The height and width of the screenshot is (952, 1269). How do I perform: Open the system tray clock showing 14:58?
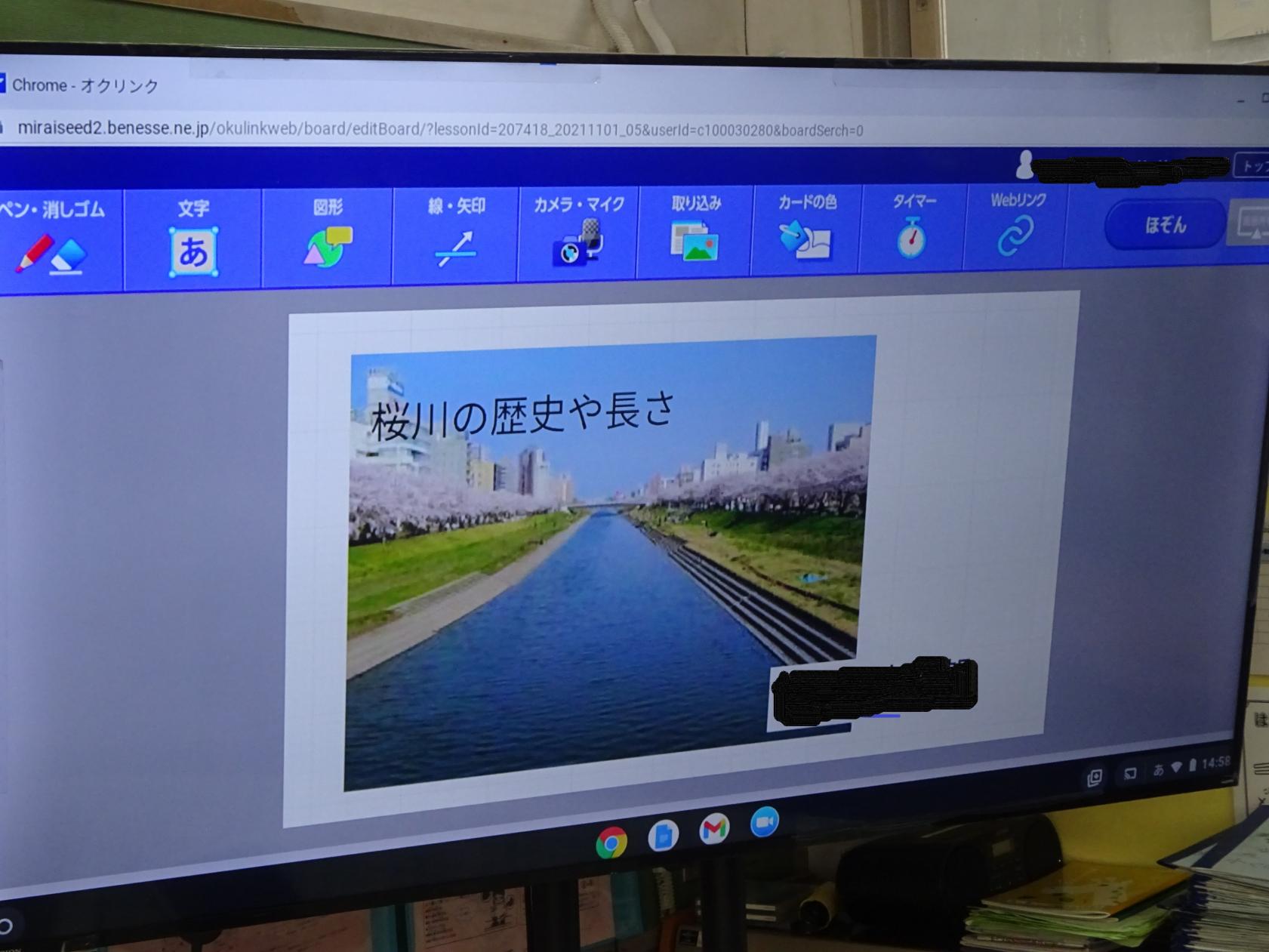point(1215,763)
